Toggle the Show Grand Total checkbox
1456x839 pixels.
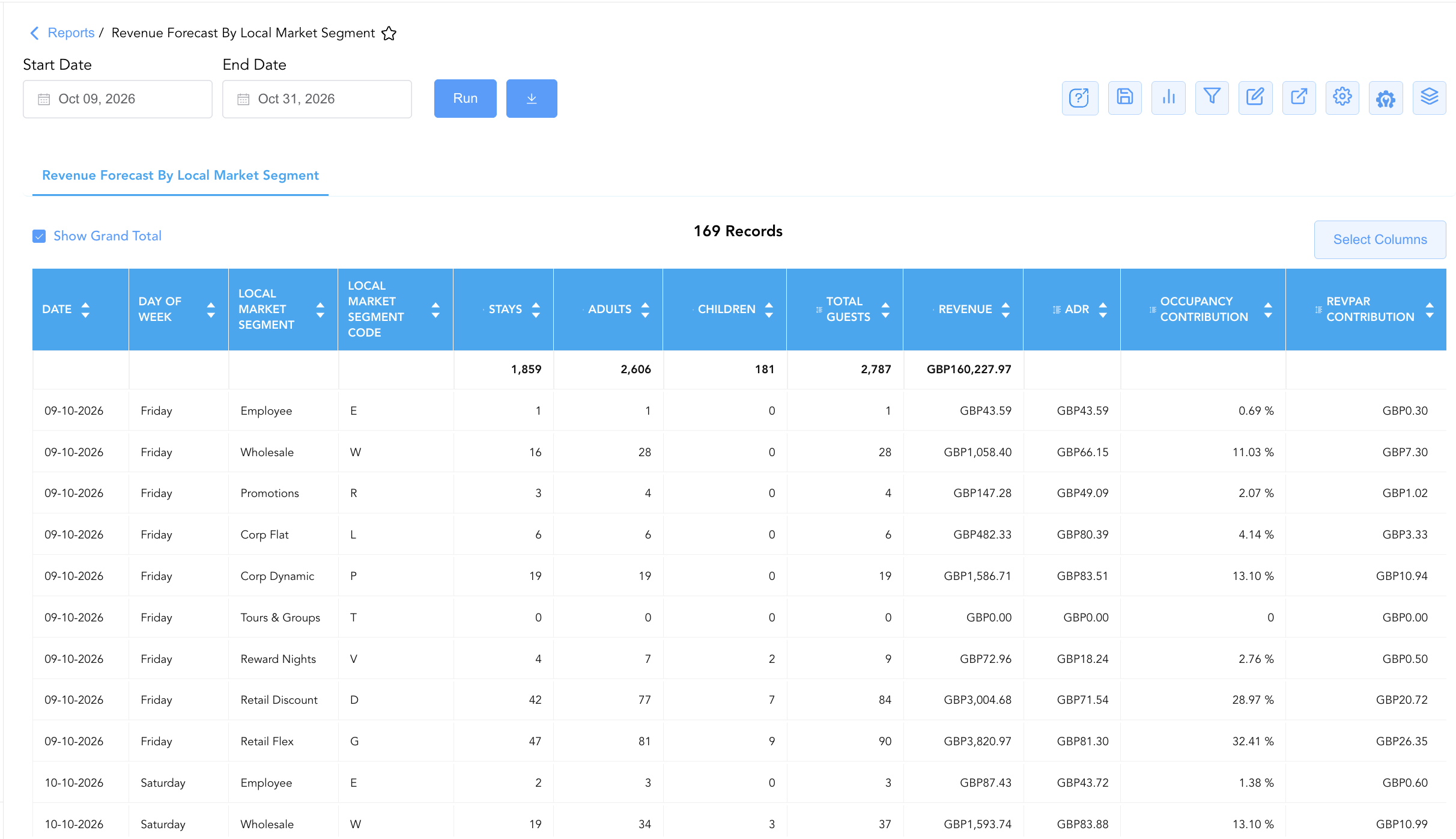[x=39, y=236]
